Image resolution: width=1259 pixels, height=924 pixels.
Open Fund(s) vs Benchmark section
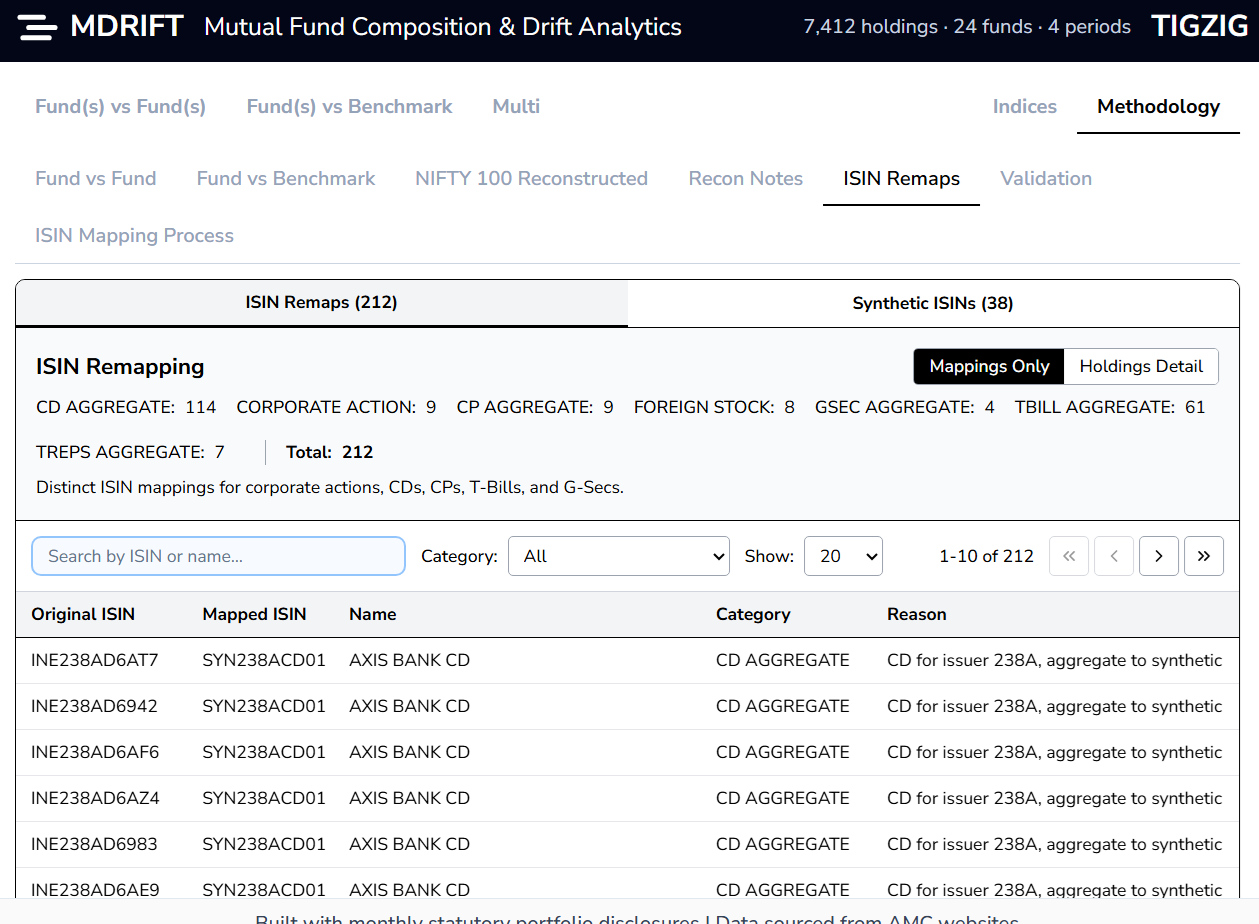[x=349, y=106]
